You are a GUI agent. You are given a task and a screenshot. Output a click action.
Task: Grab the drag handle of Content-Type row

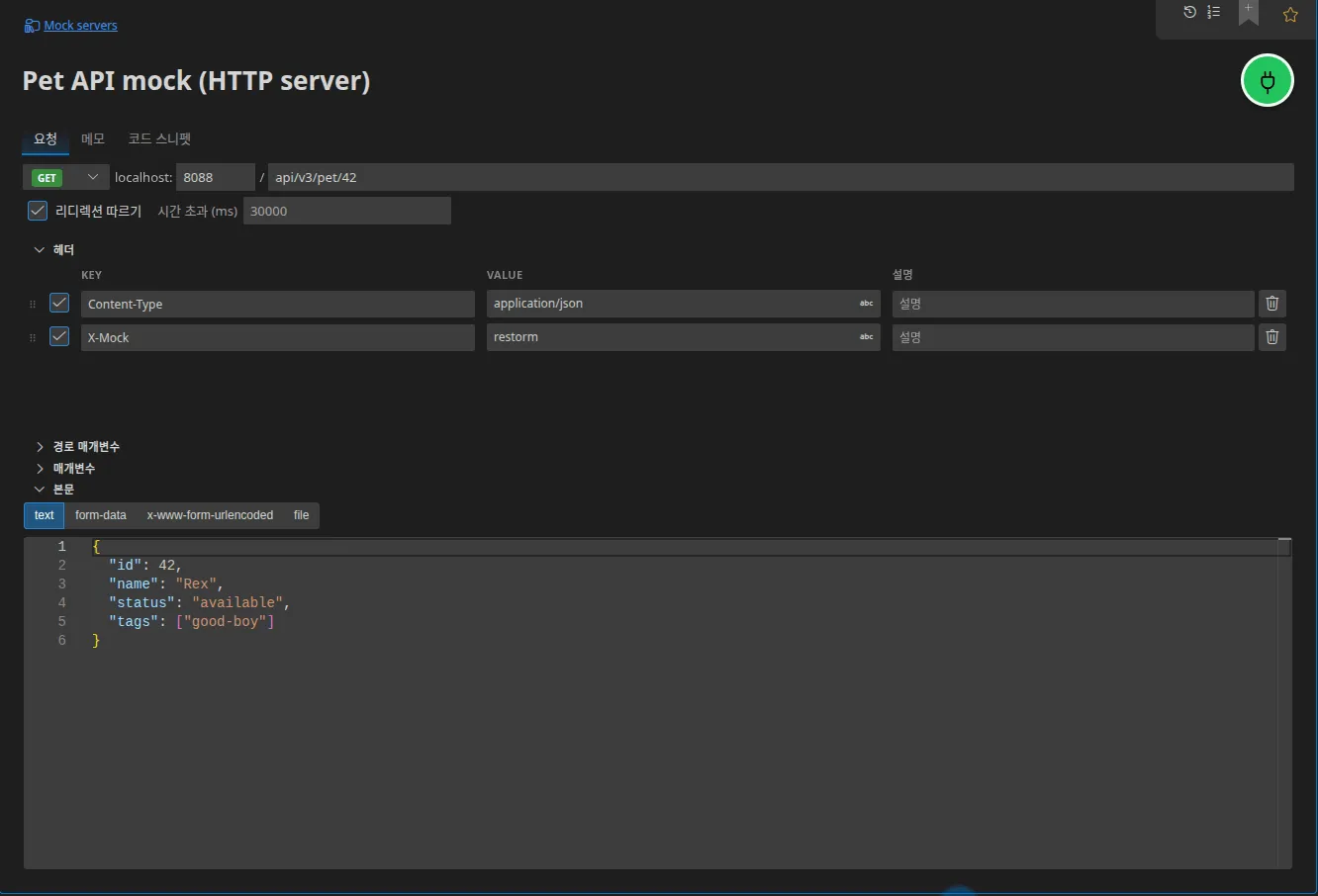[x=33, y=305]
